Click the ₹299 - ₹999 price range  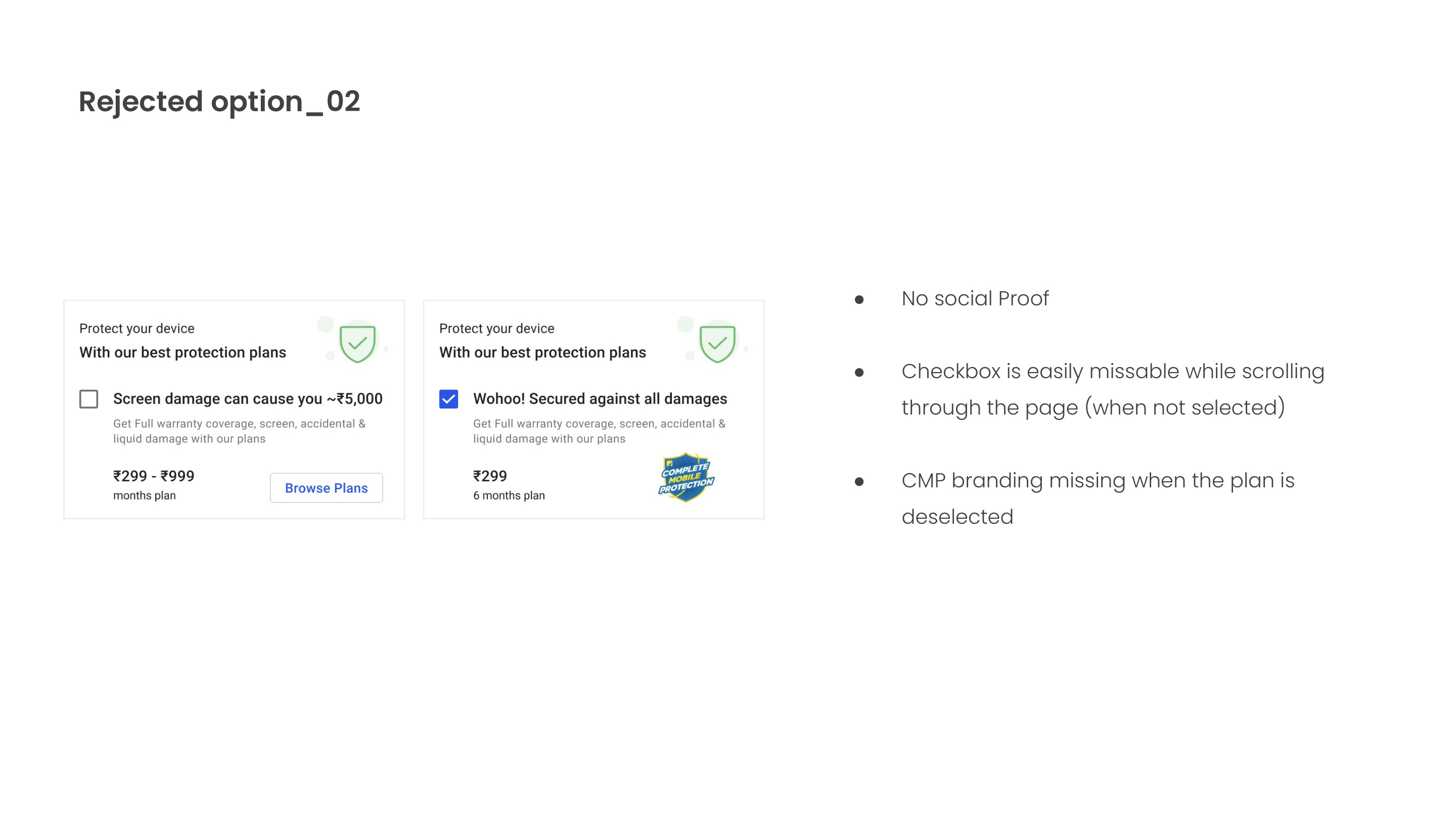point(154,476)
